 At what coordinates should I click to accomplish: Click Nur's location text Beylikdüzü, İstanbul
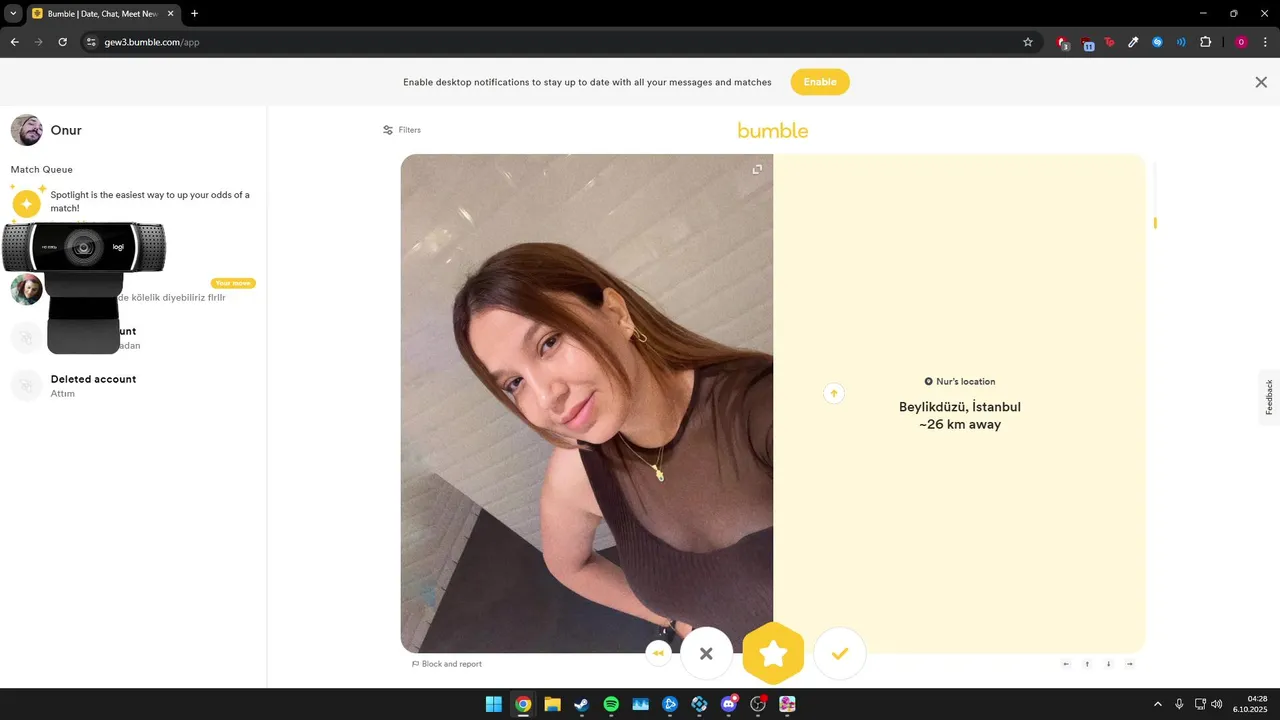point(960,407)
